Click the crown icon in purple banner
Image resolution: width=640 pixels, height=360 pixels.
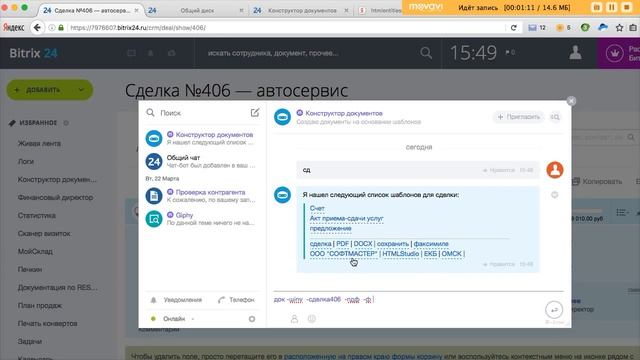614,53
